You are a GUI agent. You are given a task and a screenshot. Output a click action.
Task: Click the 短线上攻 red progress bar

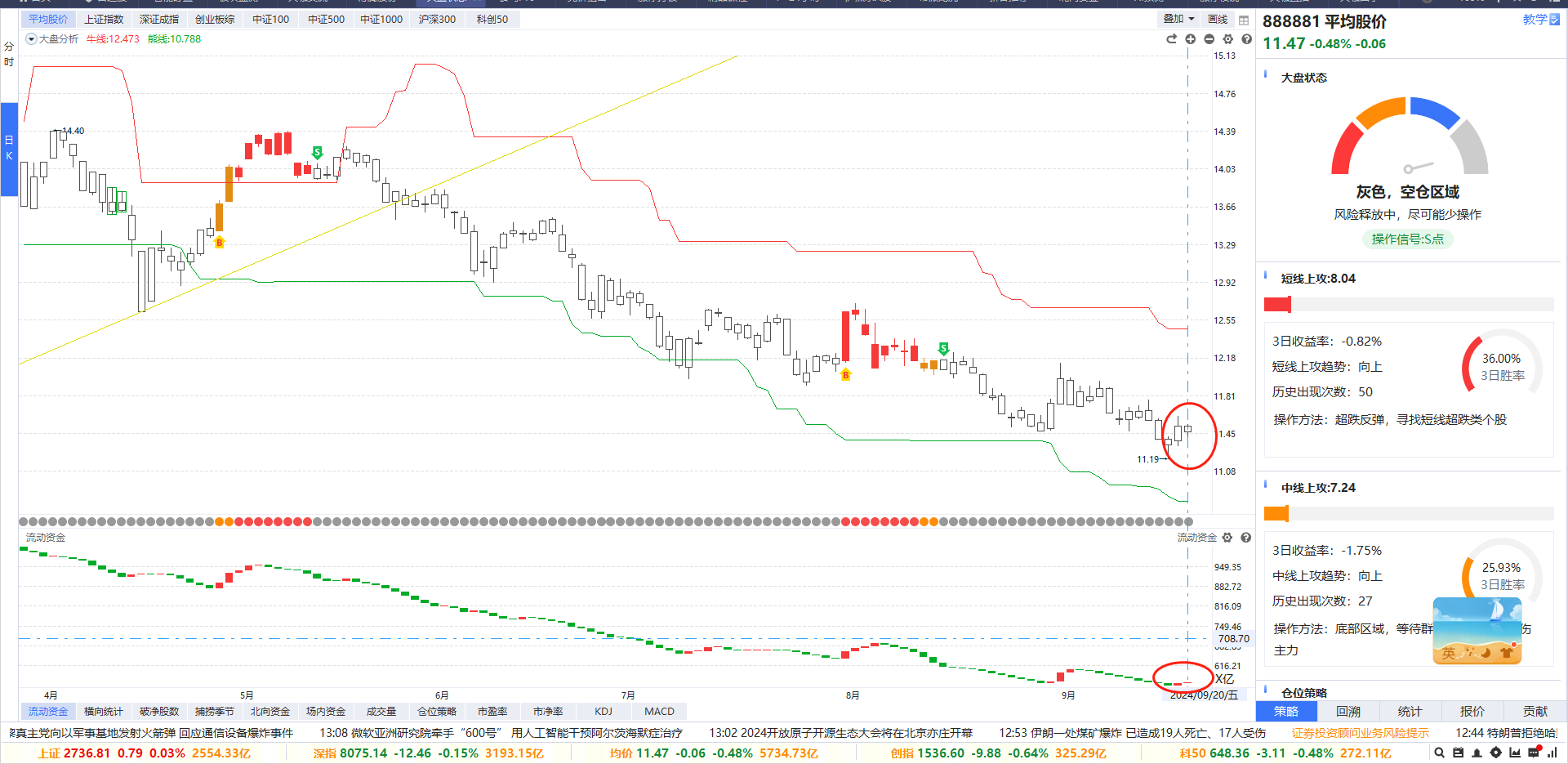[1277, 305]
